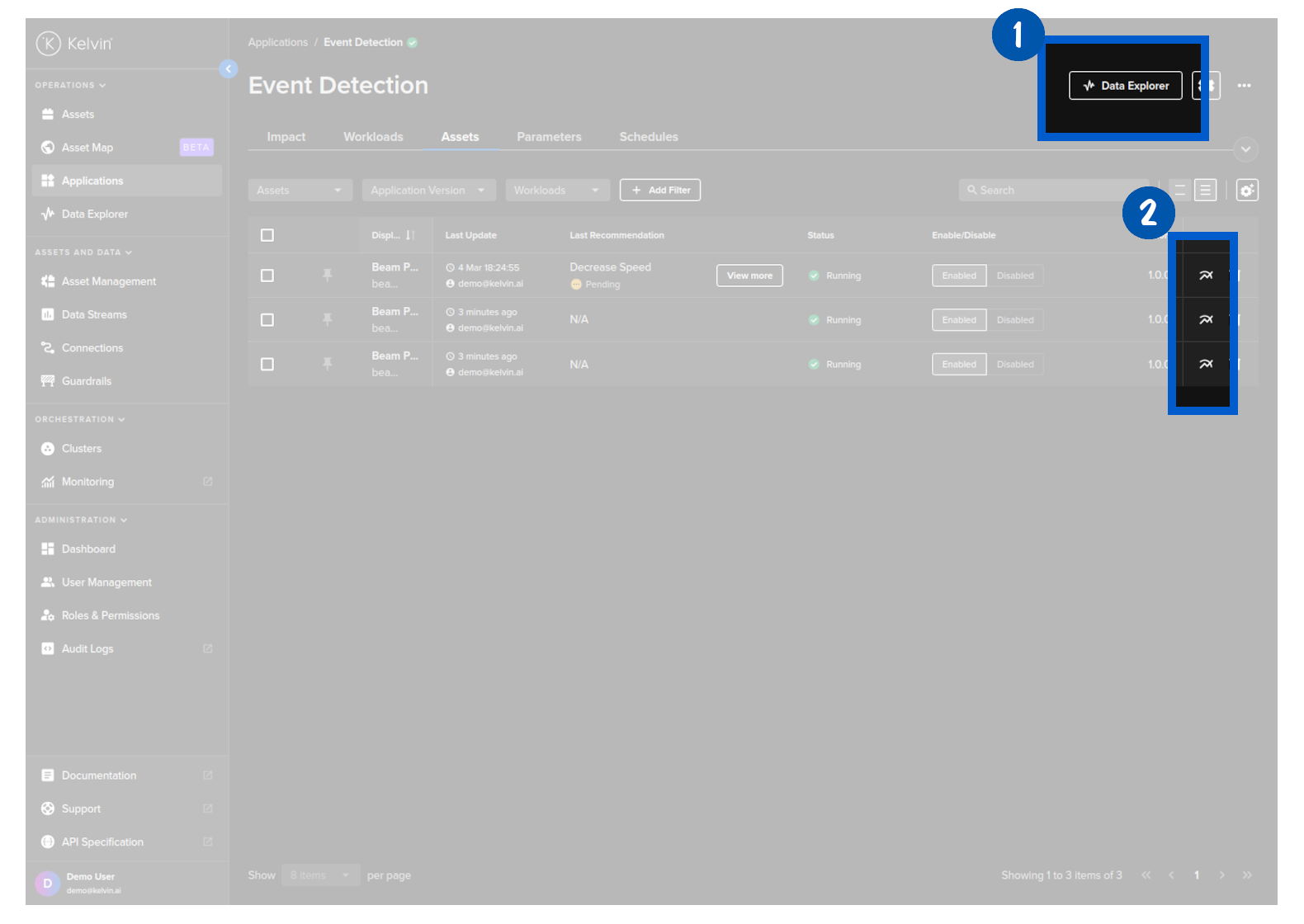Set first asset to Disabled
1304x924 pixels.
(x=1014, y=276)
